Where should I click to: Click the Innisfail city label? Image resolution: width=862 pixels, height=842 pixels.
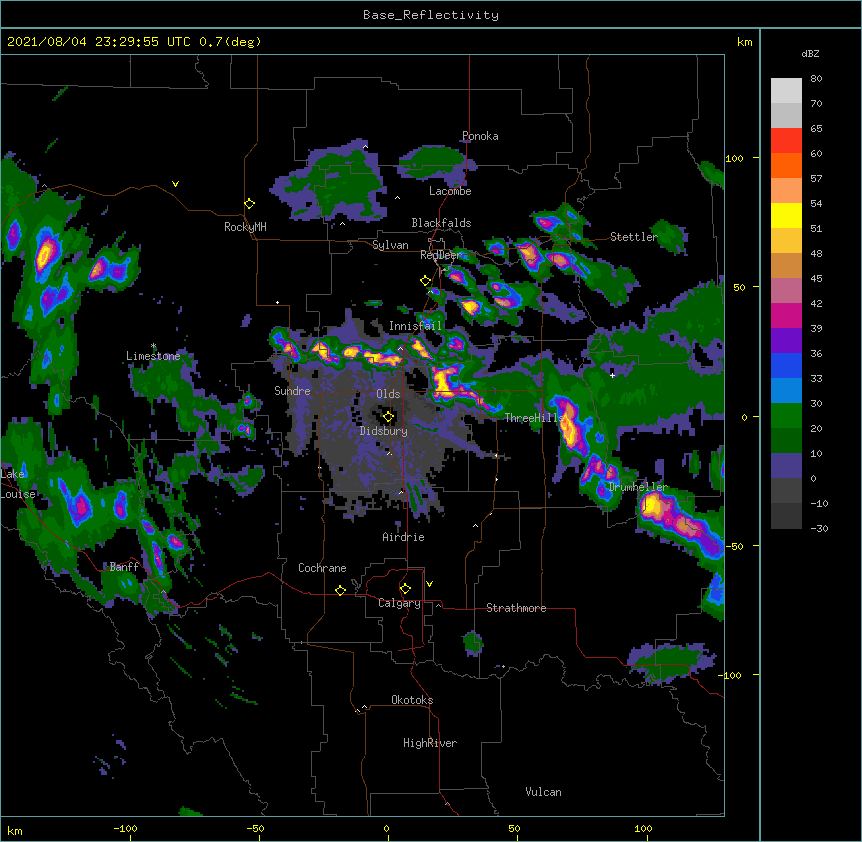click(415, 326)
